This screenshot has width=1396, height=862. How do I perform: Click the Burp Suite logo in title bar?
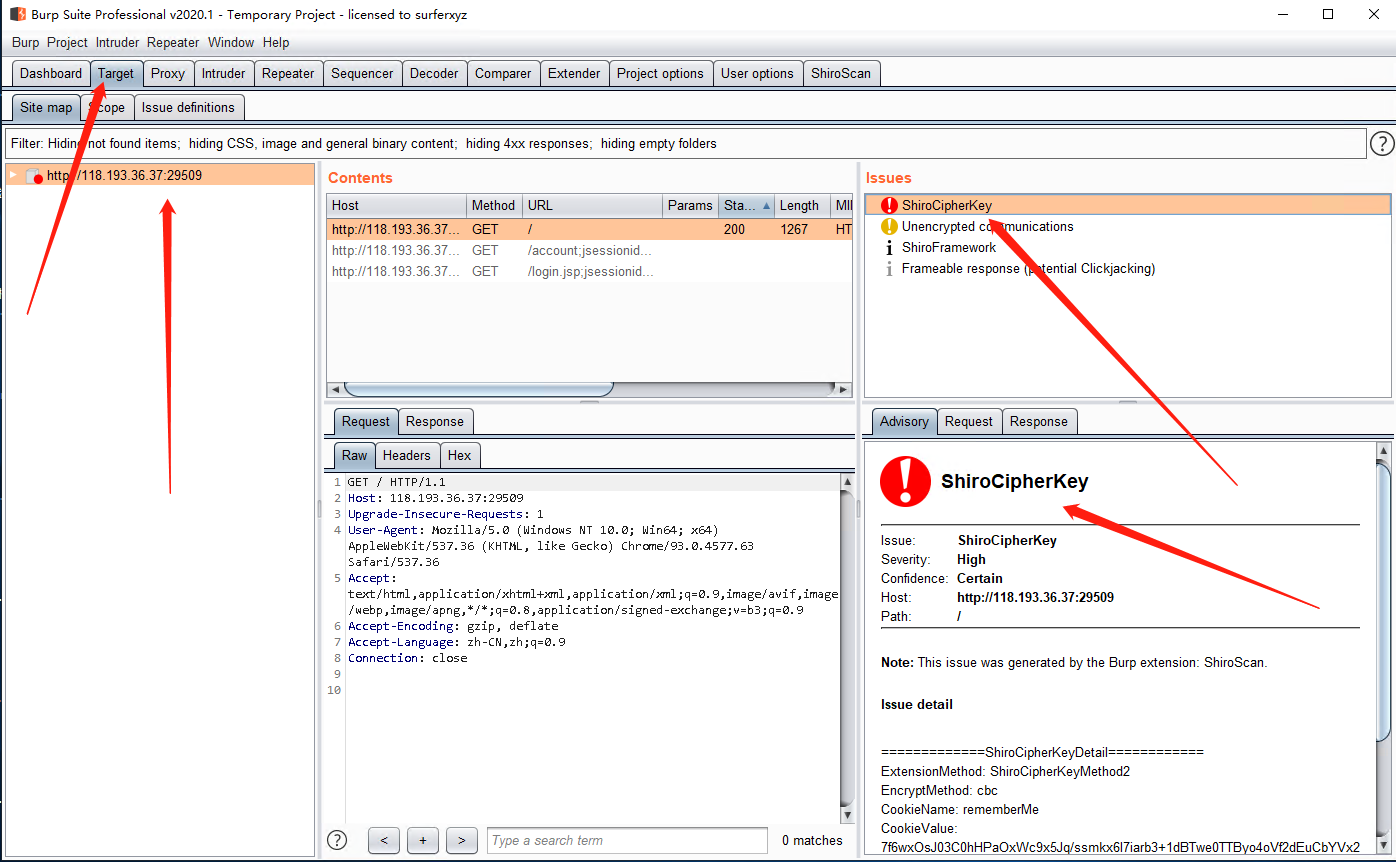(x=18, y=14)
